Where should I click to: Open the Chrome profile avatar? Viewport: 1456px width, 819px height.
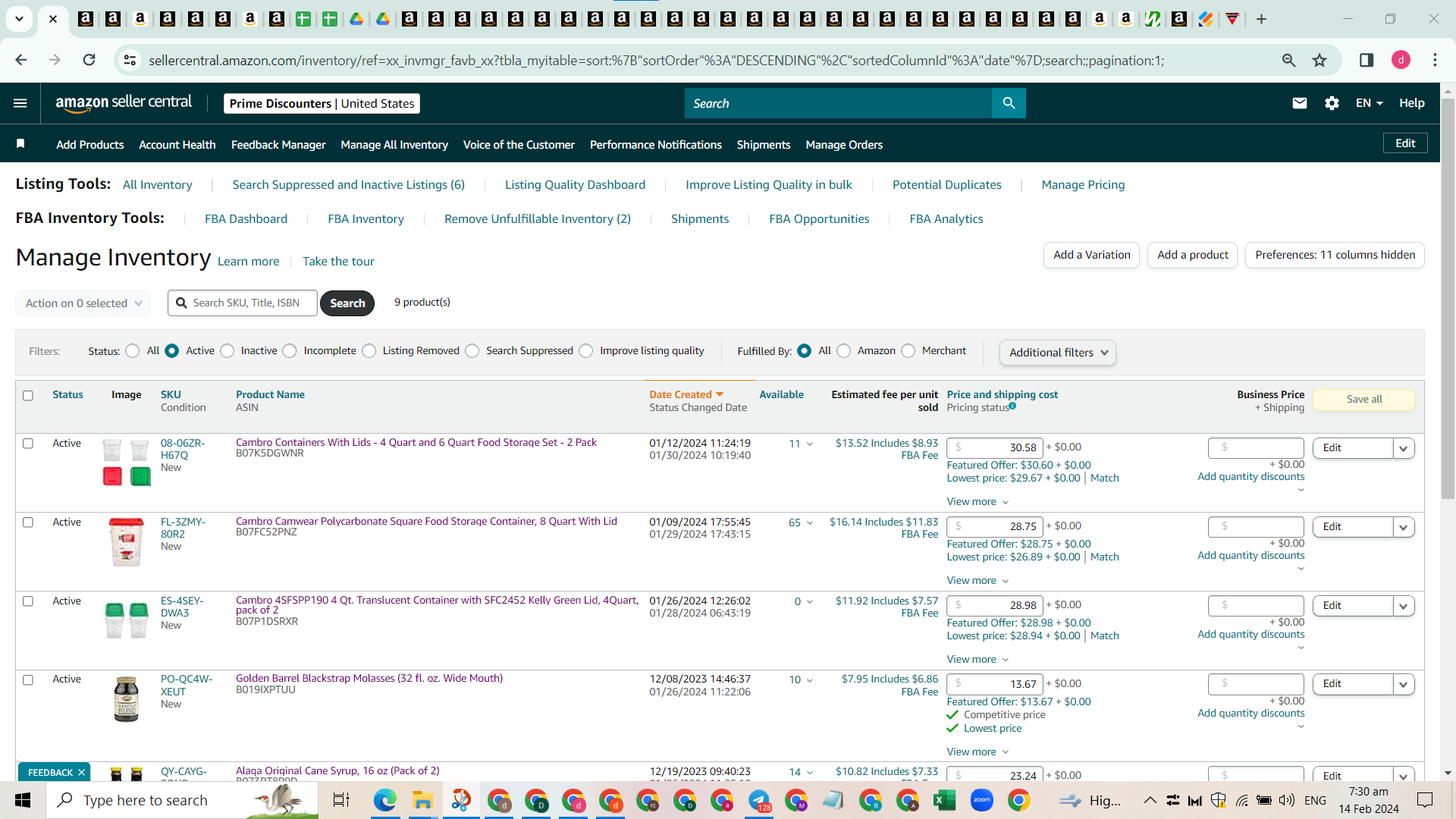(1401, 60)
